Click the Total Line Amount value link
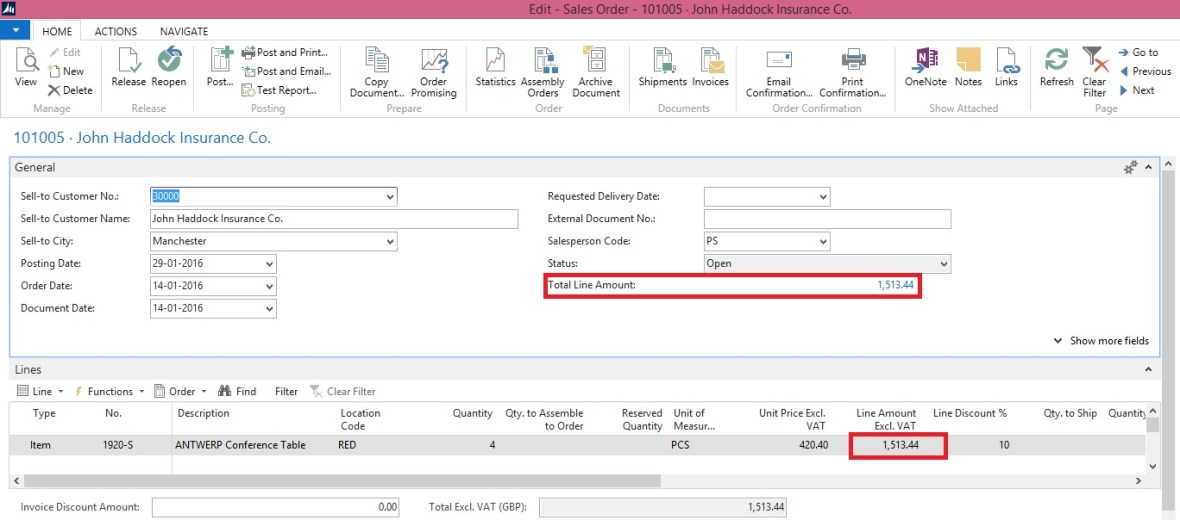The width and height of the screenshot is (1180, 520). 895,286
